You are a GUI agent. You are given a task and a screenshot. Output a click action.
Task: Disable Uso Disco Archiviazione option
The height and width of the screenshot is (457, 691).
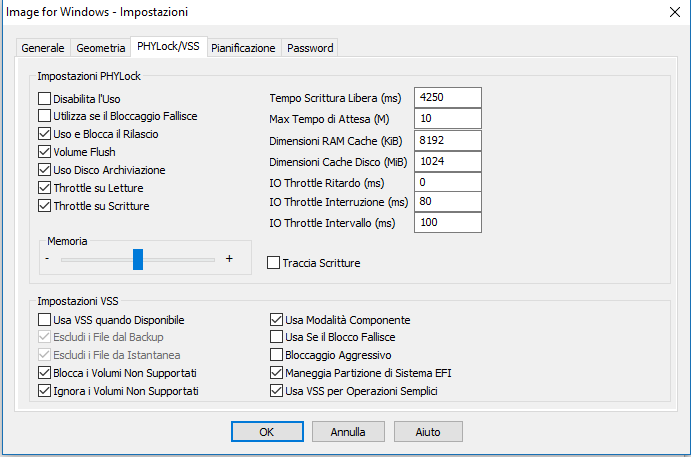point(45,170)
